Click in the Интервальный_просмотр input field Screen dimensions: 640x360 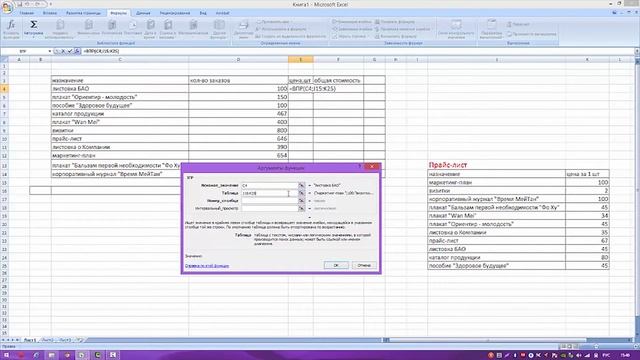[x=269, y=208]
